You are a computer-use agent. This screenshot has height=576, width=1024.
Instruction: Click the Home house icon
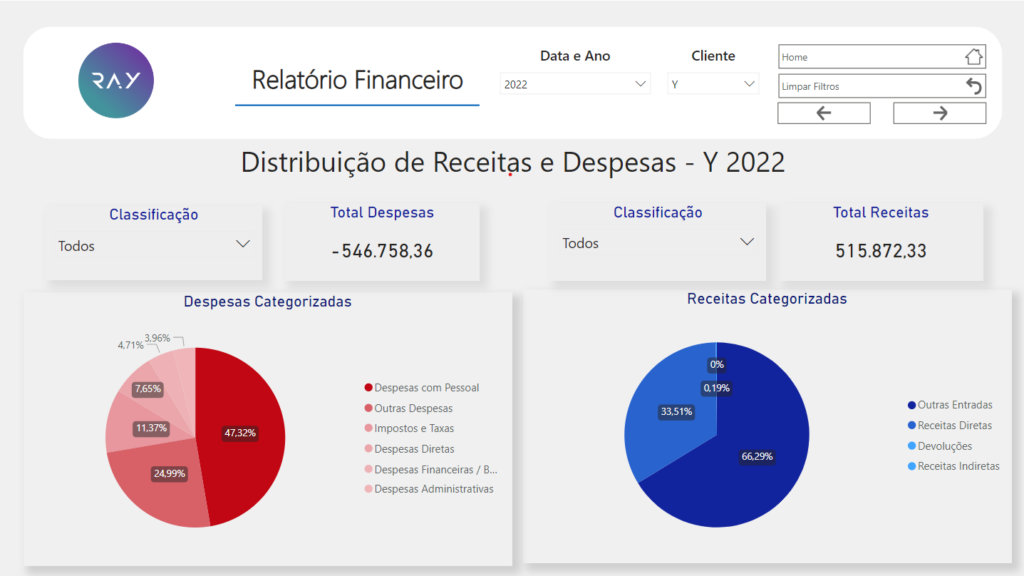coord(973,57)
